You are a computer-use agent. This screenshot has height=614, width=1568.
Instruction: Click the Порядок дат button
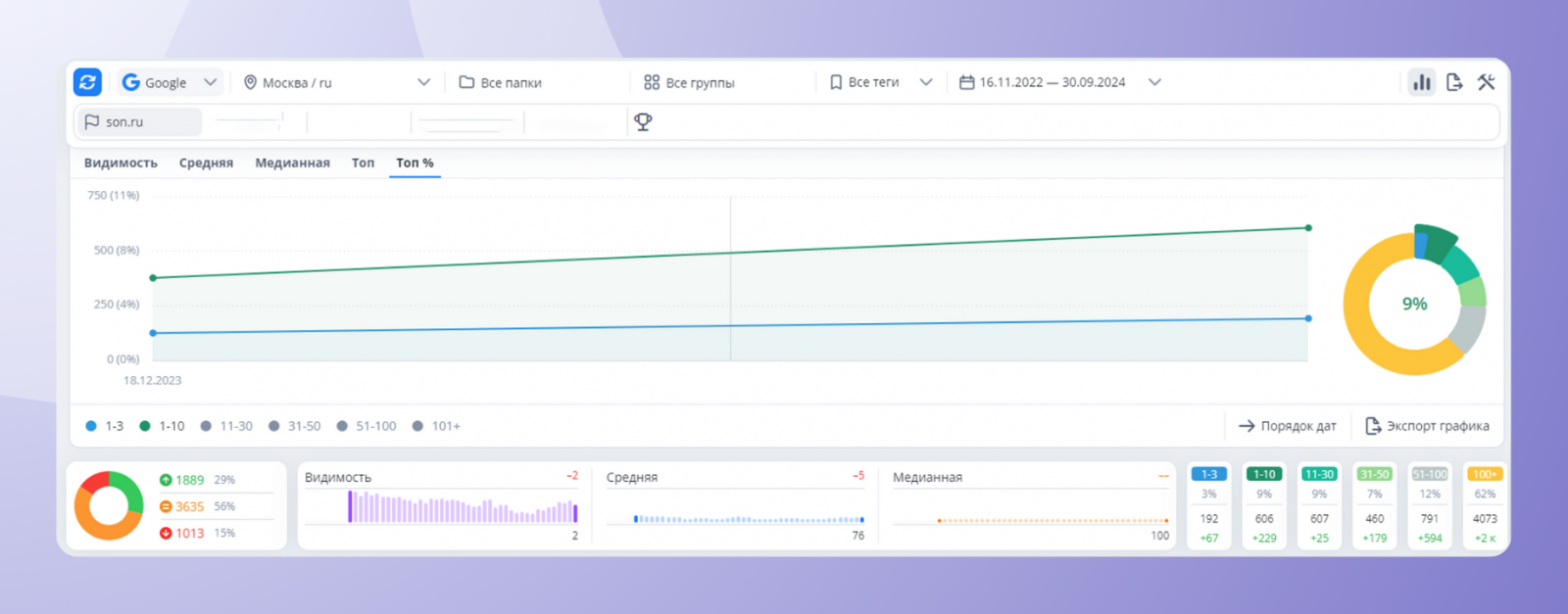tap(1288, 426)
